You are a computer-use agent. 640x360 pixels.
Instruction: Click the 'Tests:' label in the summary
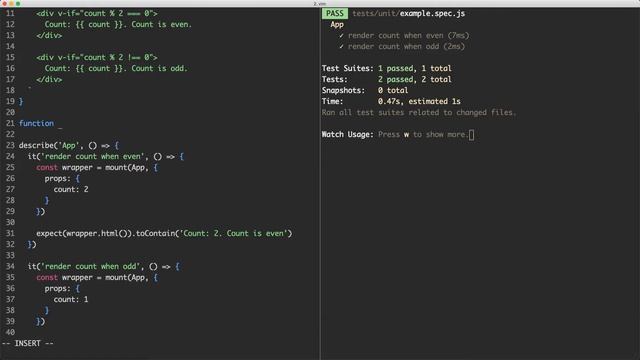[x=335, y=79]
